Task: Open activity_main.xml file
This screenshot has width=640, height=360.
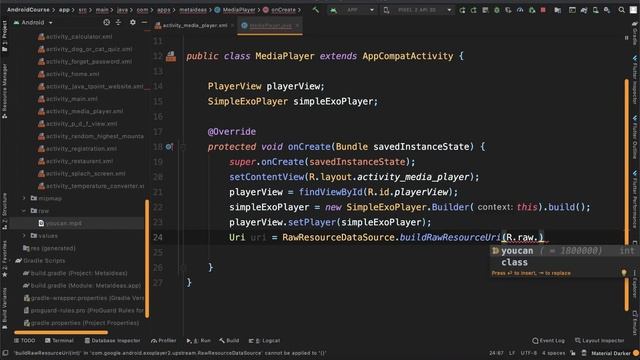Action: (71, 99)
